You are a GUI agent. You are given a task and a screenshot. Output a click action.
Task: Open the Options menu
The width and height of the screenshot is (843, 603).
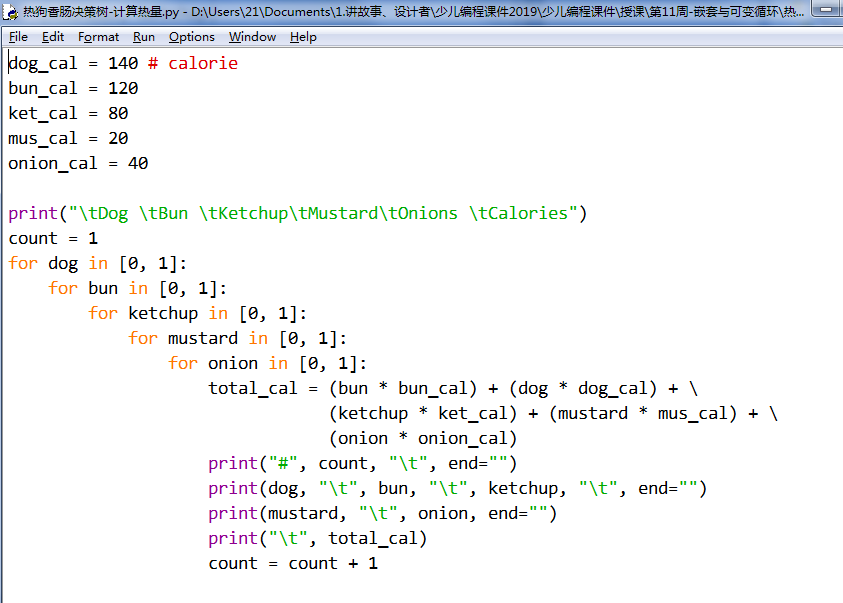coord(191,37)
